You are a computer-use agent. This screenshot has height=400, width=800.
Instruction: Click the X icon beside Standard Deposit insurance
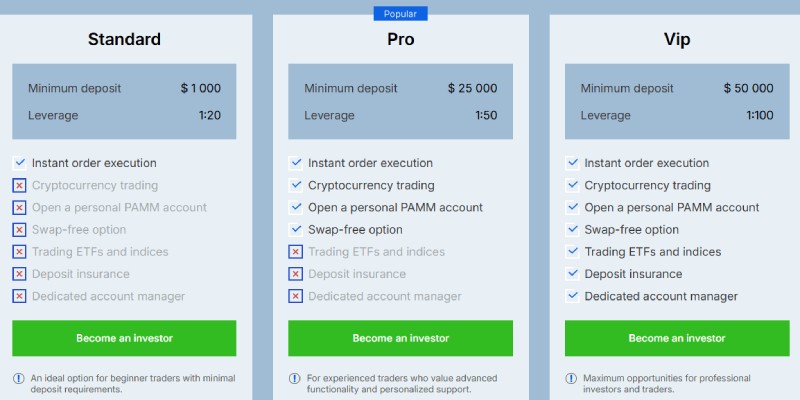19,274
